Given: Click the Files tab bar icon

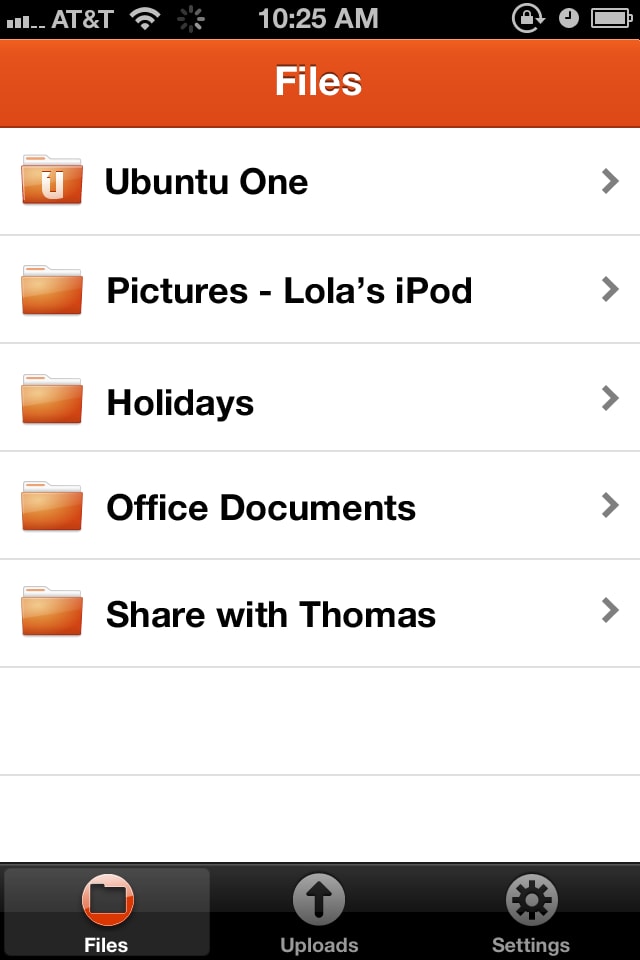Looking at the screenshot, I should [107, 899].
